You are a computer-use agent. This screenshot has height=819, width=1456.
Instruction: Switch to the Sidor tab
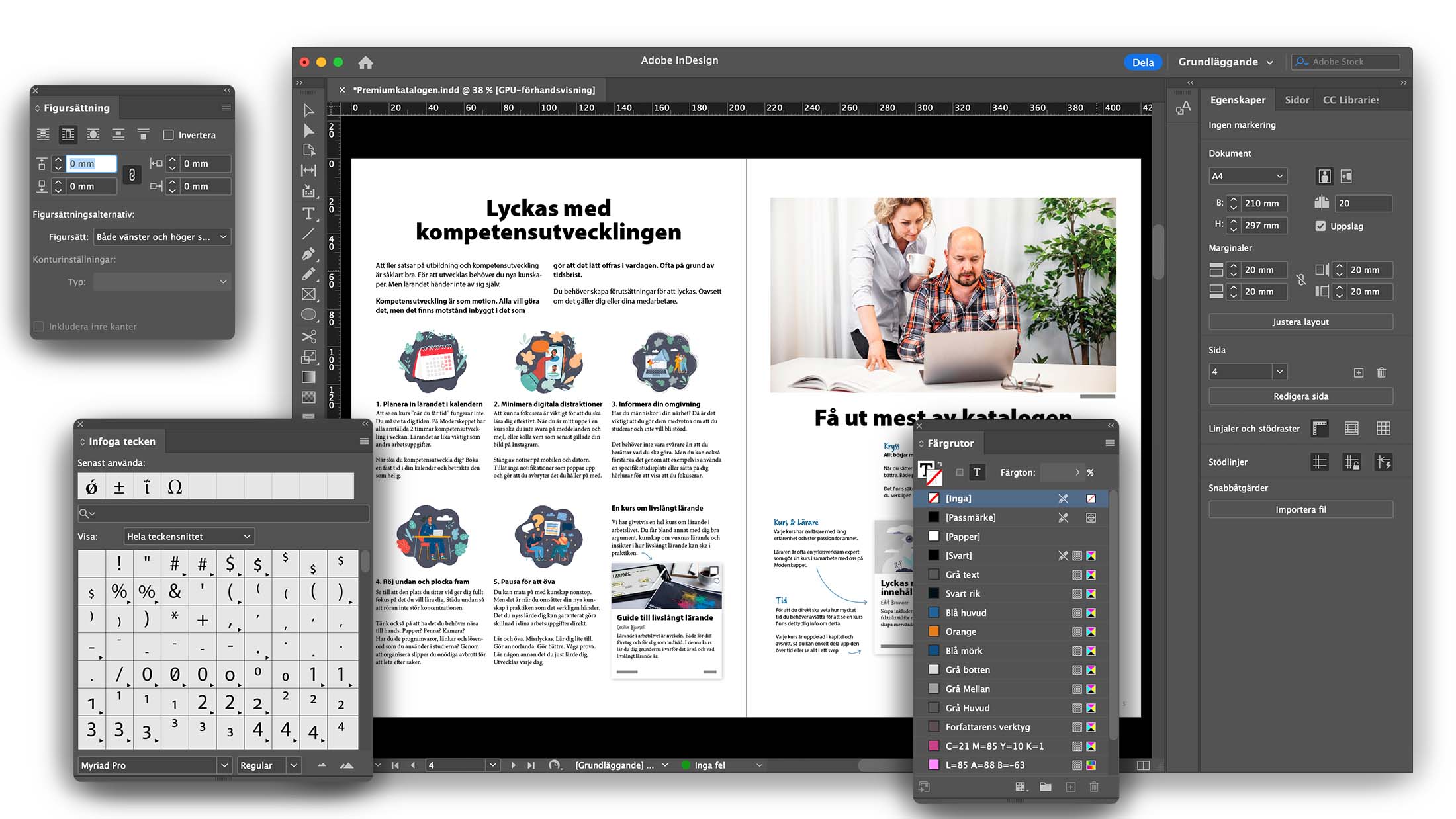click(1297, 100)
